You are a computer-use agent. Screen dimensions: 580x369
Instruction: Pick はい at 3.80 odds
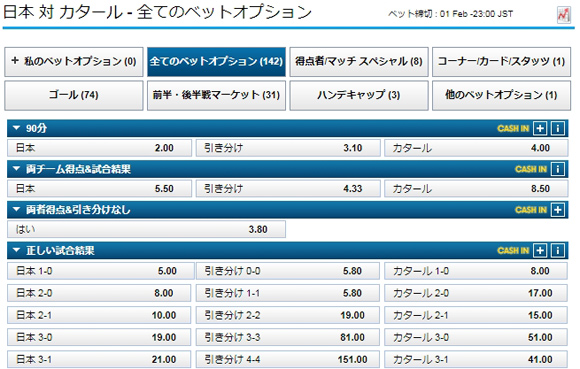[146, 229]
